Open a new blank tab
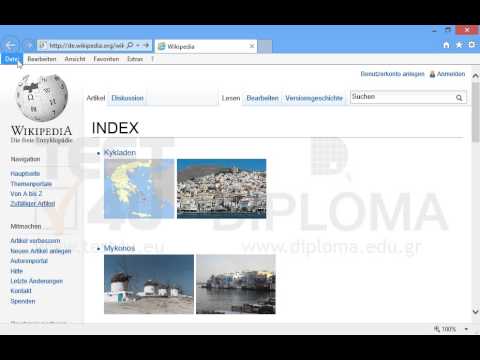This screenshot has width=480, height=360. coord(265,46)
